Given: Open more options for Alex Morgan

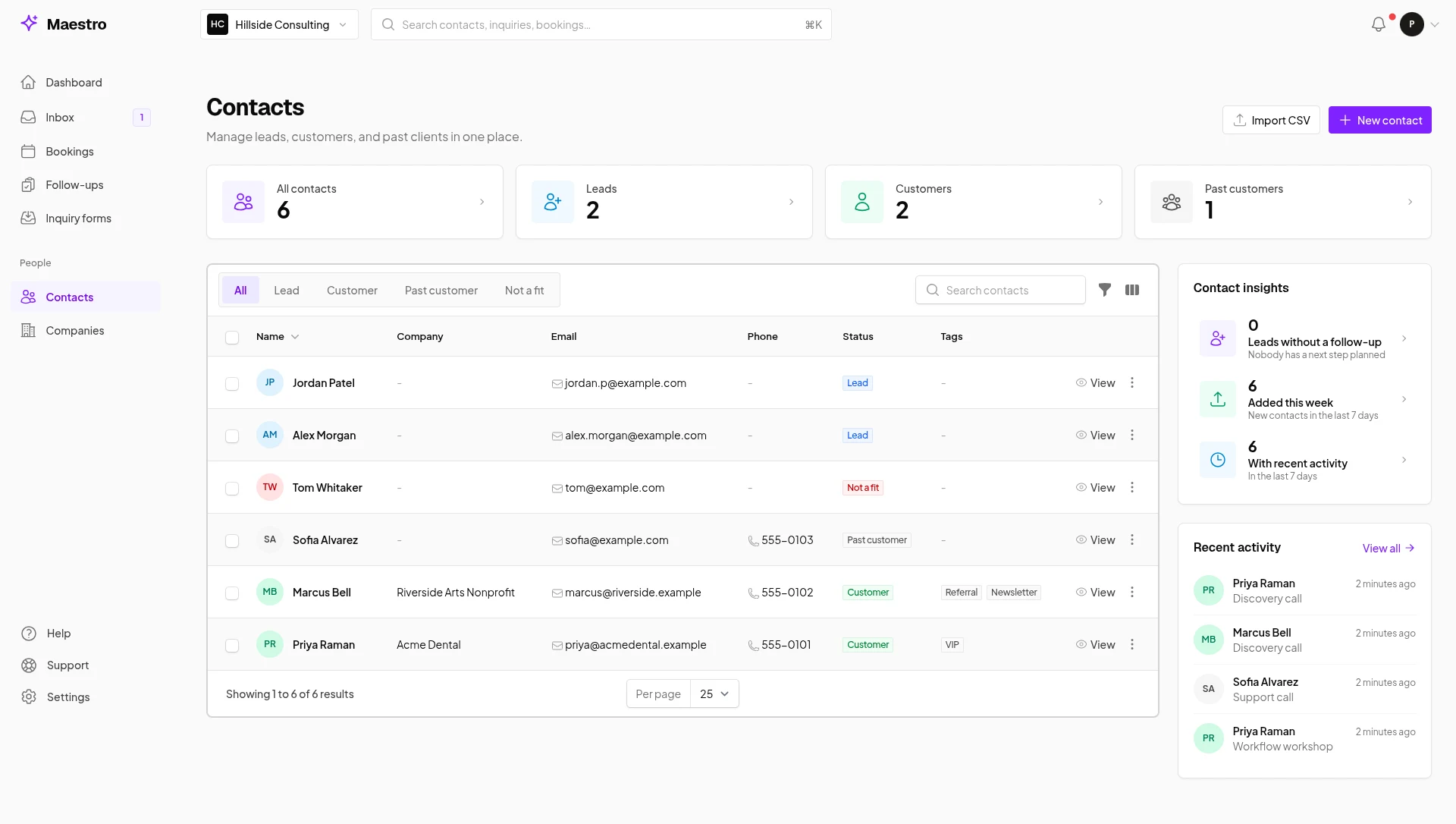Looking at the screenshot, I should (1132, 435).
